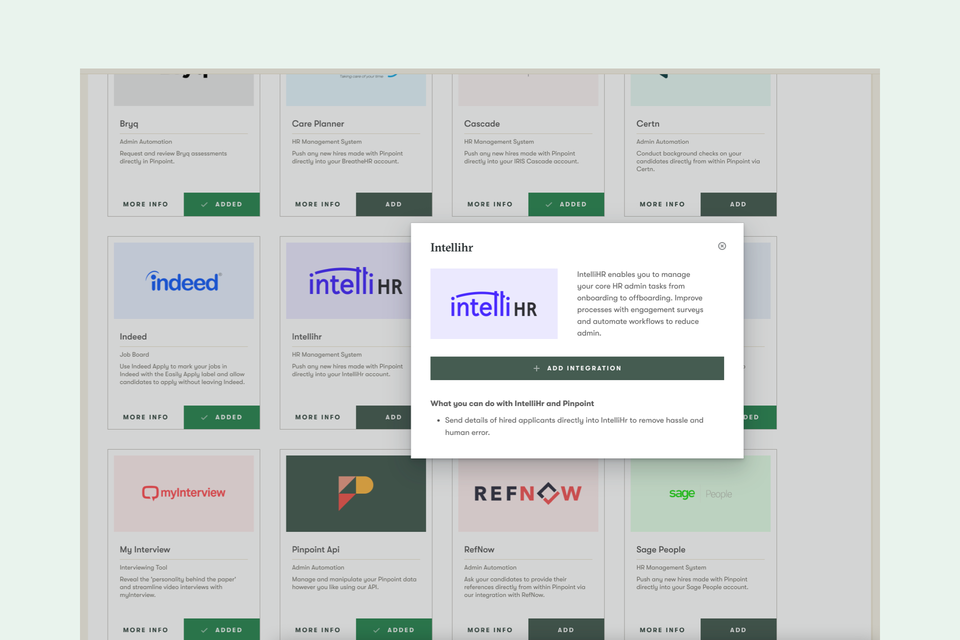960x640 pixels.
Task: Select the "Sage People" card title
Action: [x=661, y=549]
